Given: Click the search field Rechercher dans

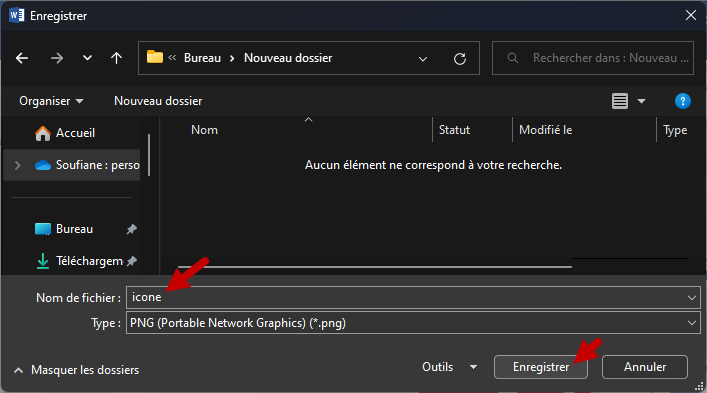Looking at the screenshot, I should [593, 58].
